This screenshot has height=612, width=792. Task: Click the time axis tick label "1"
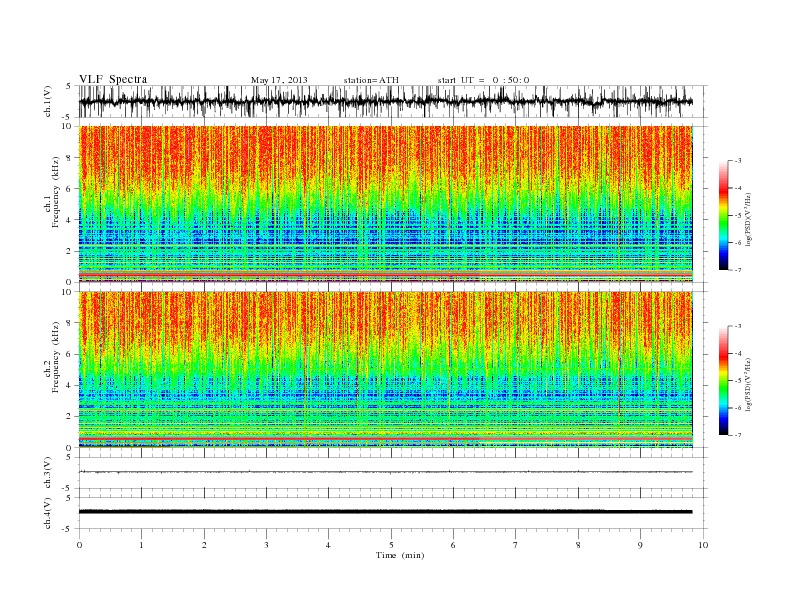point(141,545)
